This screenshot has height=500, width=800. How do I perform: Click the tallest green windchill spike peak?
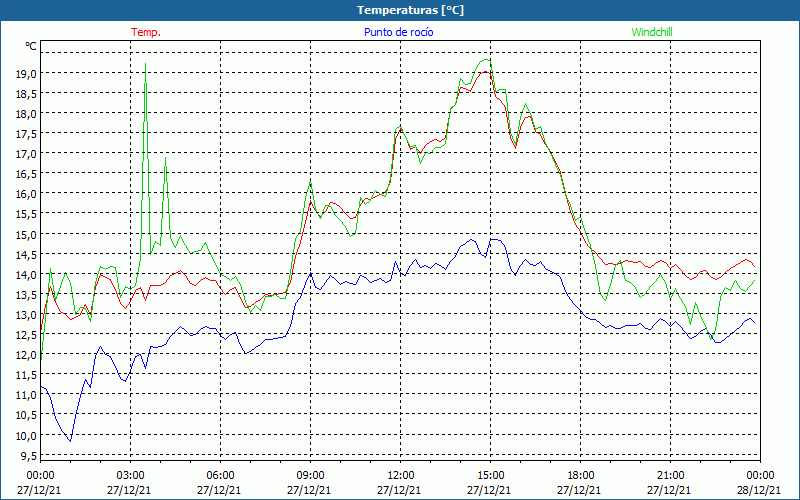[145, 64]
